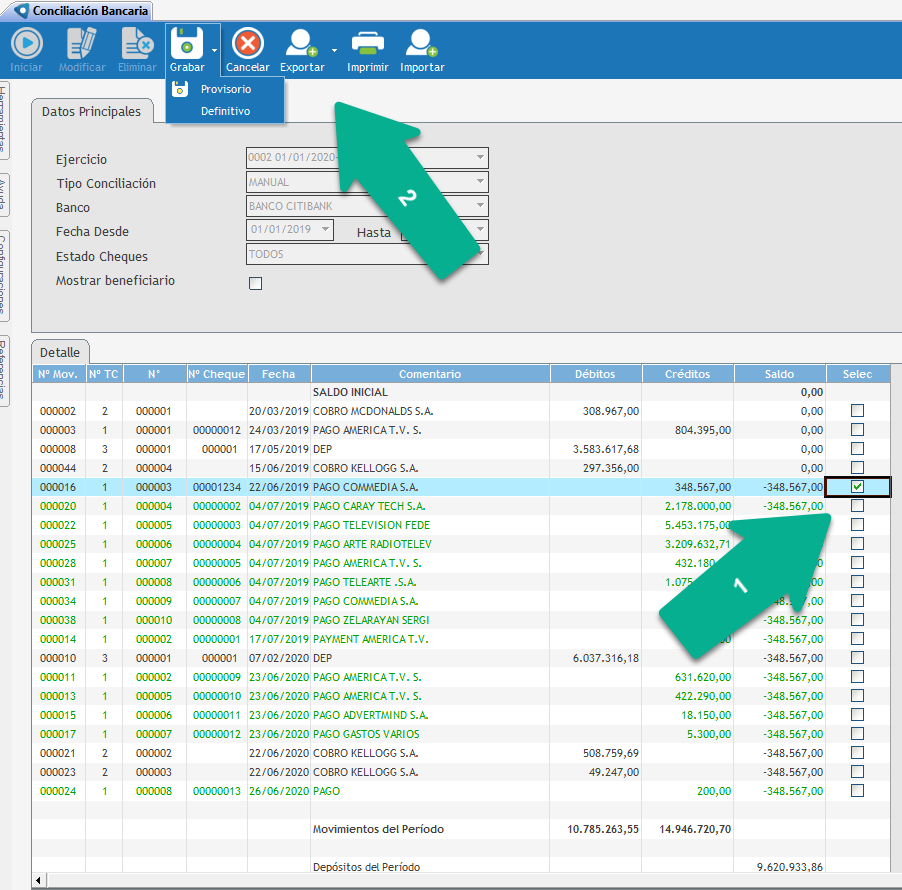Uncheck Selec box for PAGO COMMEDIA 000016
902x890 pixels.
point(857,487)
